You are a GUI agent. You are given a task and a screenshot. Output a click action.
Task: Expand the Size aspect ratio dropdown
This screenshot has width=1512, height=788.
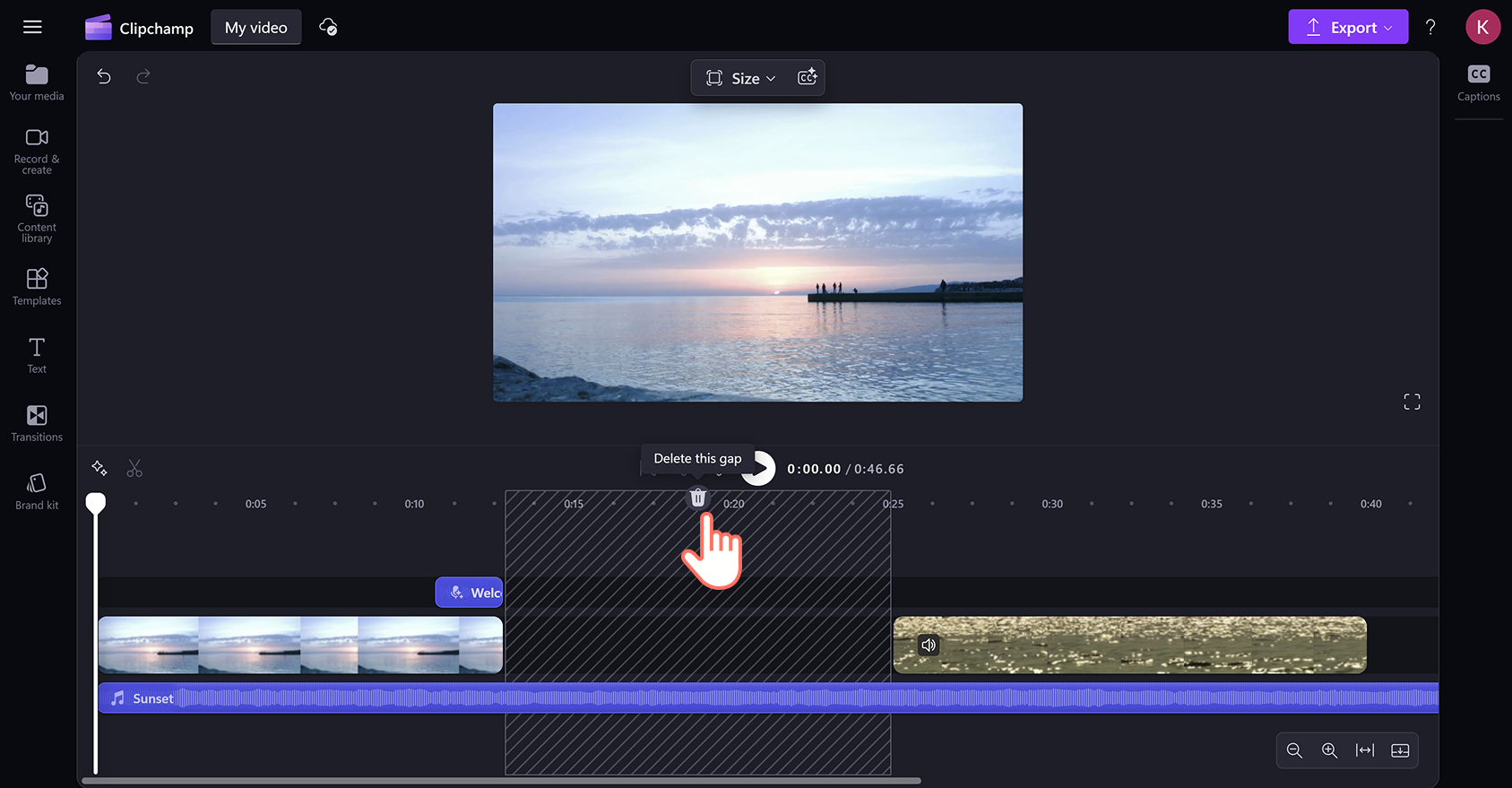(x=740, y=78)
